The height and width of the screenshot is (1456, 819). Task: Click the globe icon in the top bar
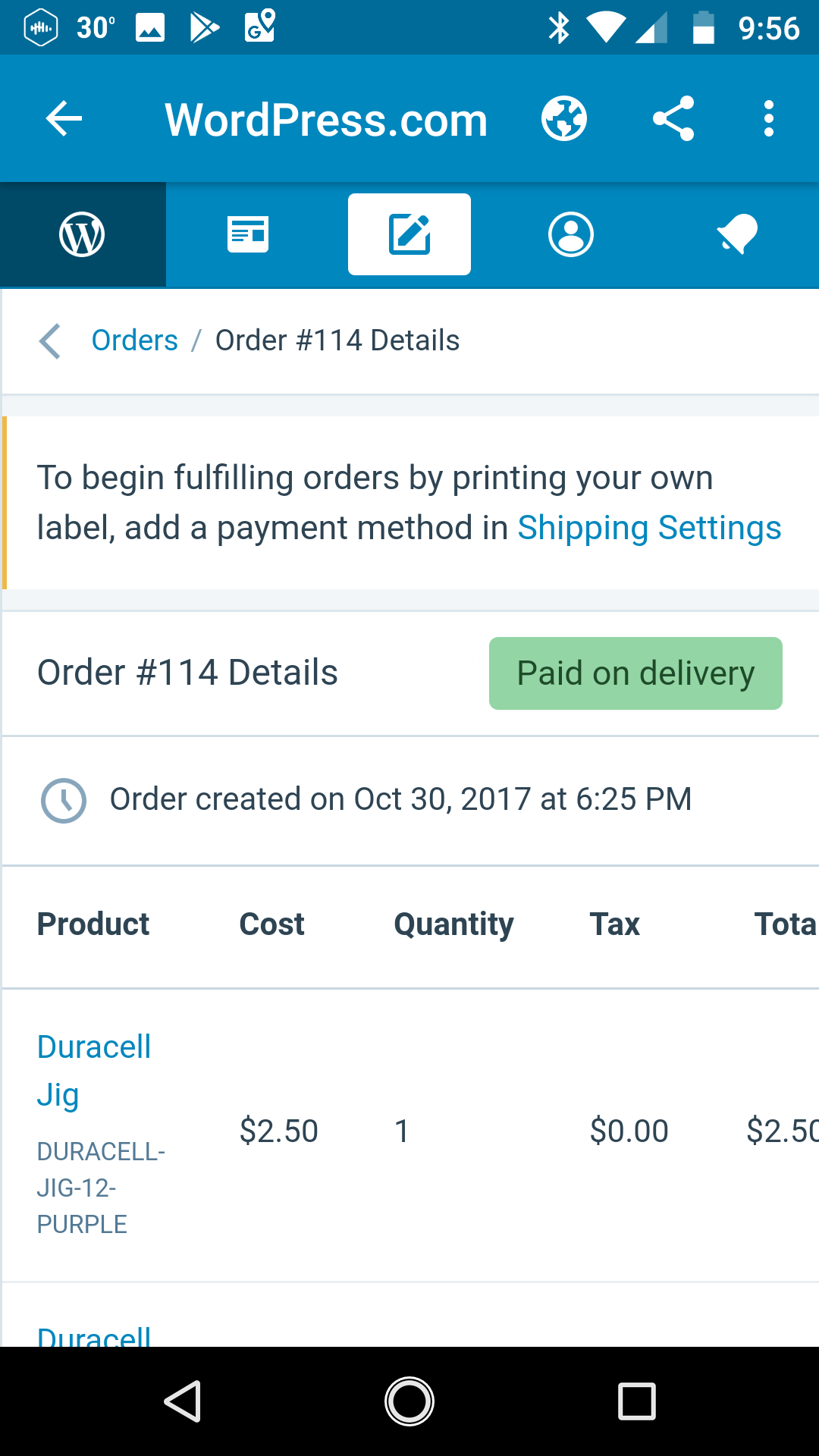pyautogui.click(x=565, y=118)
